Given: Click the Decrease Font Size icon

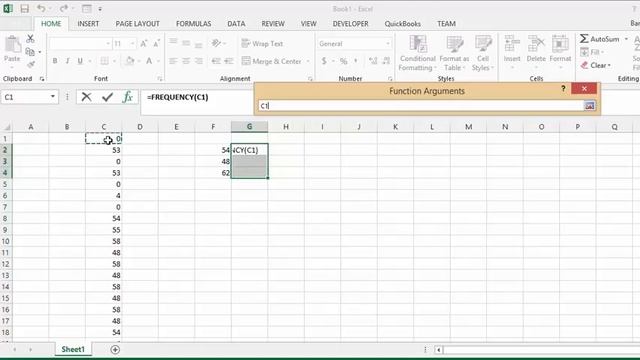Looking at the screenshot, I should [156, 44].
